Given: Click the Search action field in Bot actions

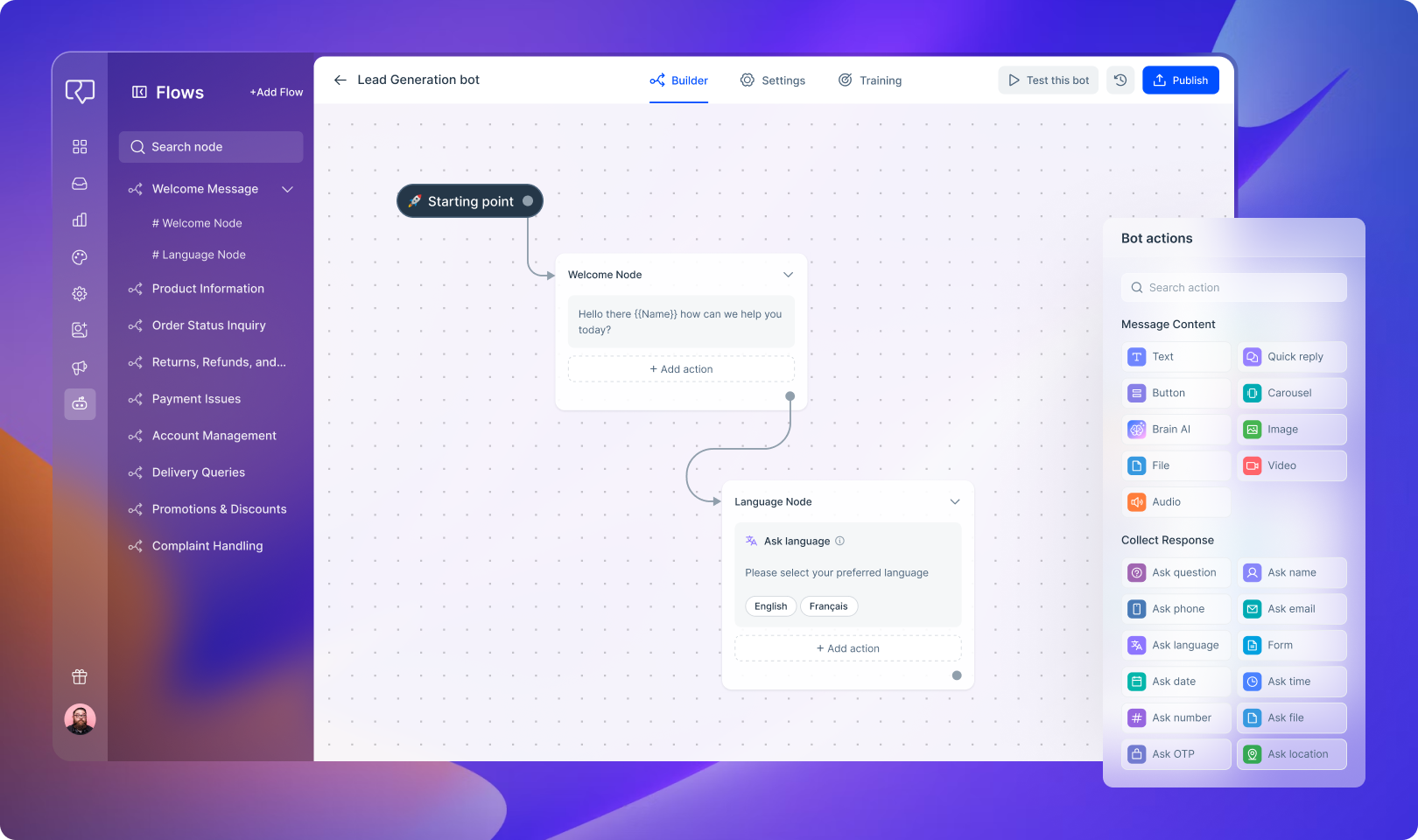Looking at the screenshot, I should (x=1234, y=287).
